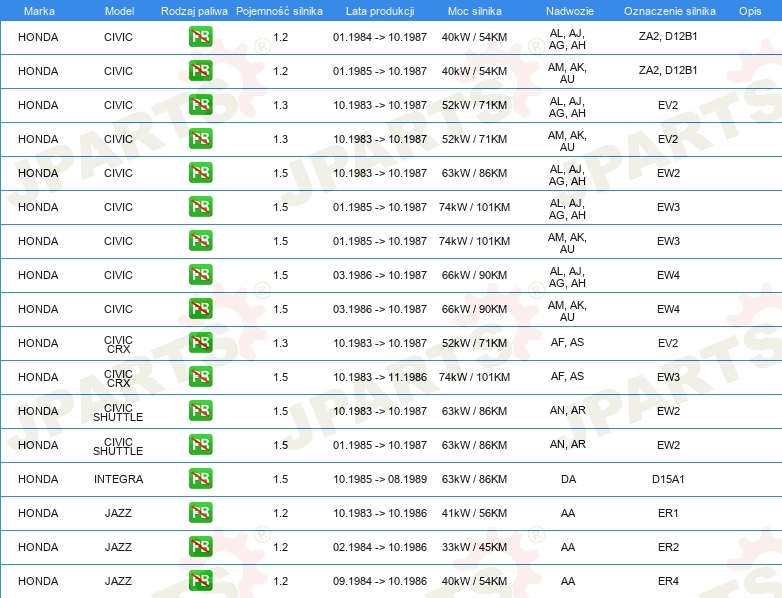The image size is (782, 598).
Task: Click date range 02.1984 -> 10.1986
Action: click(x=380, y=547)
